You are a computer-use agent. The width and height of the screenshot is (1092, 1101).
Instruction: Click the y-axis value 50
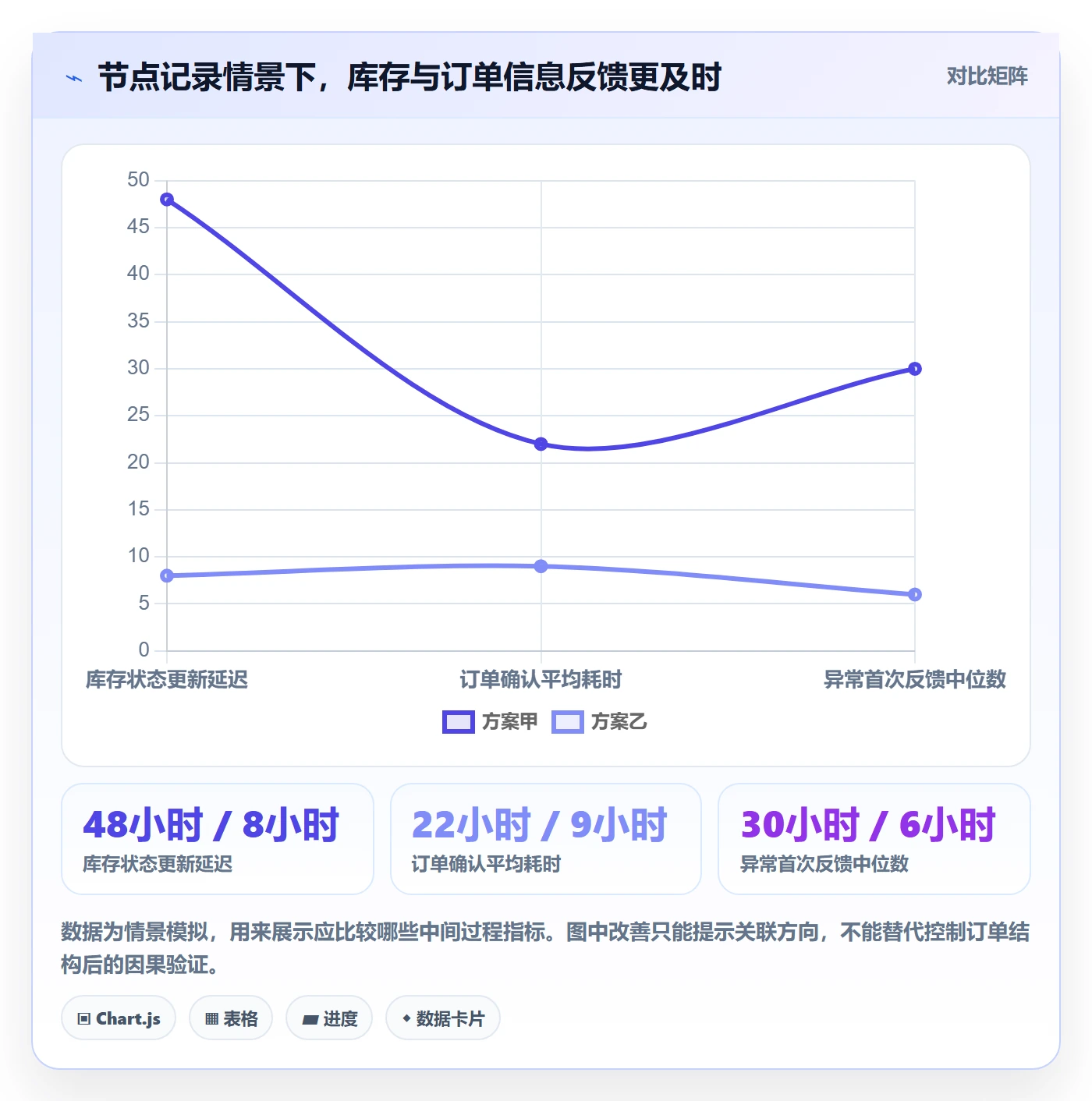(138, 180)
